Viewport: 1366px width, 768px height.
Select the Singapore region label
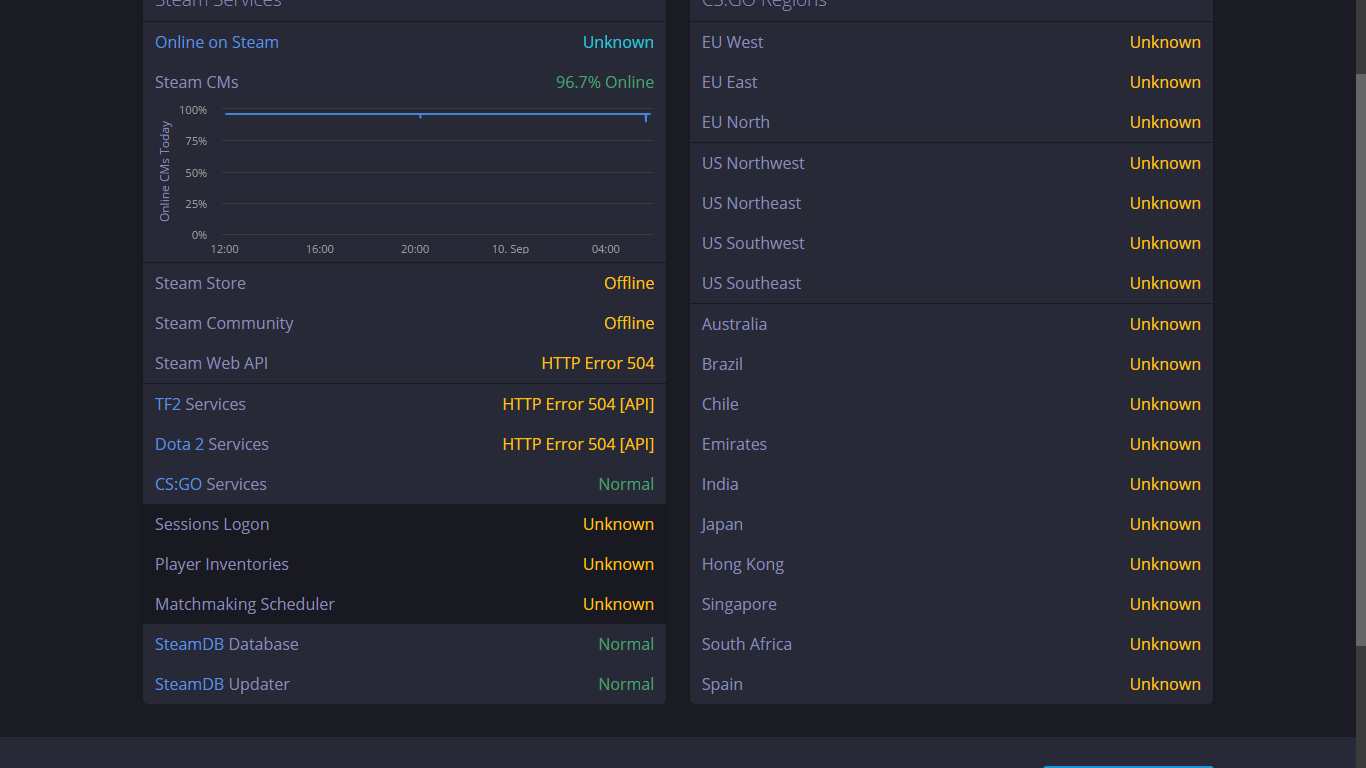click(739, 604)
